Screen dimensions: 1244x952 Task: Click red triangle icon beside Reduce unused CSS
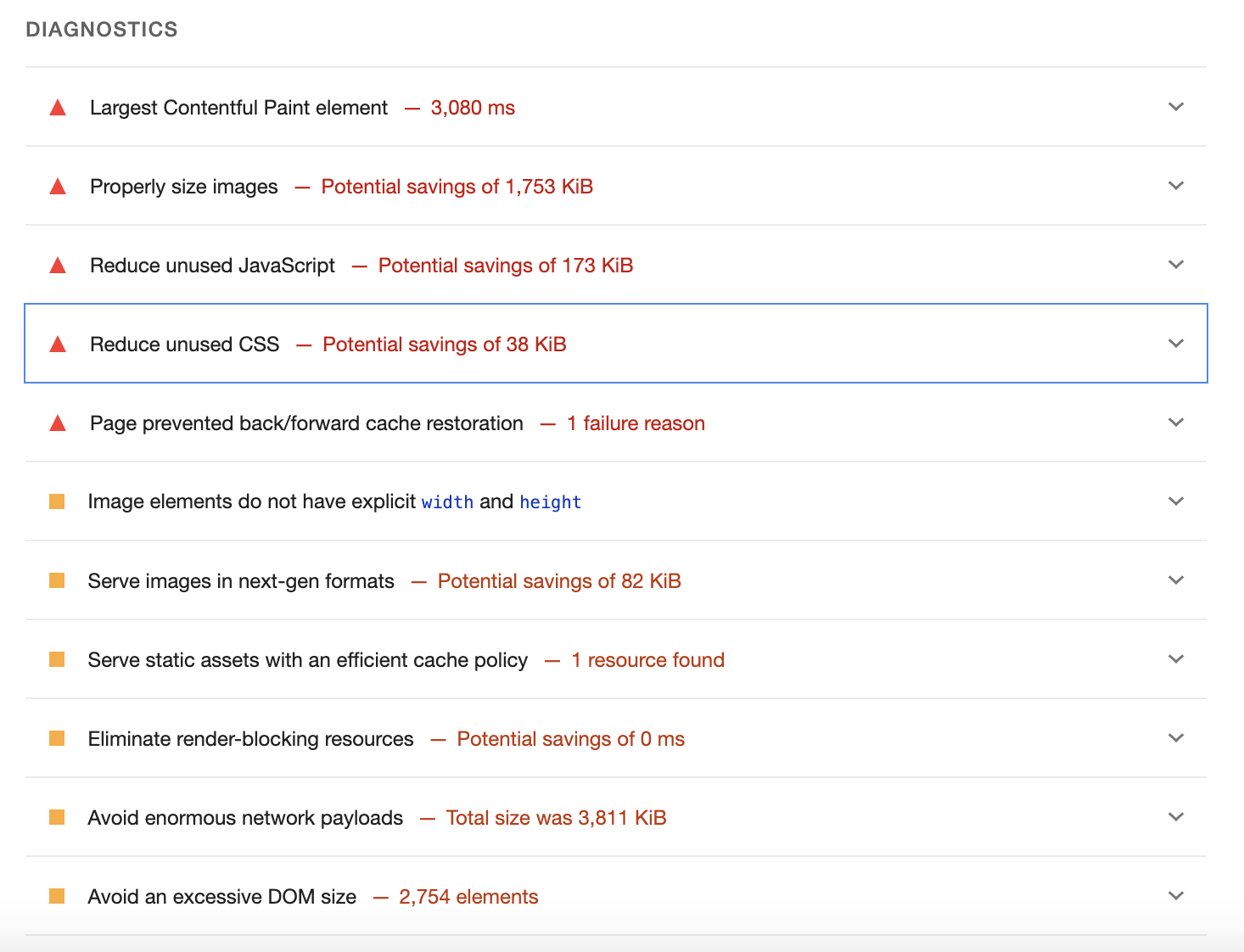click(x=58, y=344)
